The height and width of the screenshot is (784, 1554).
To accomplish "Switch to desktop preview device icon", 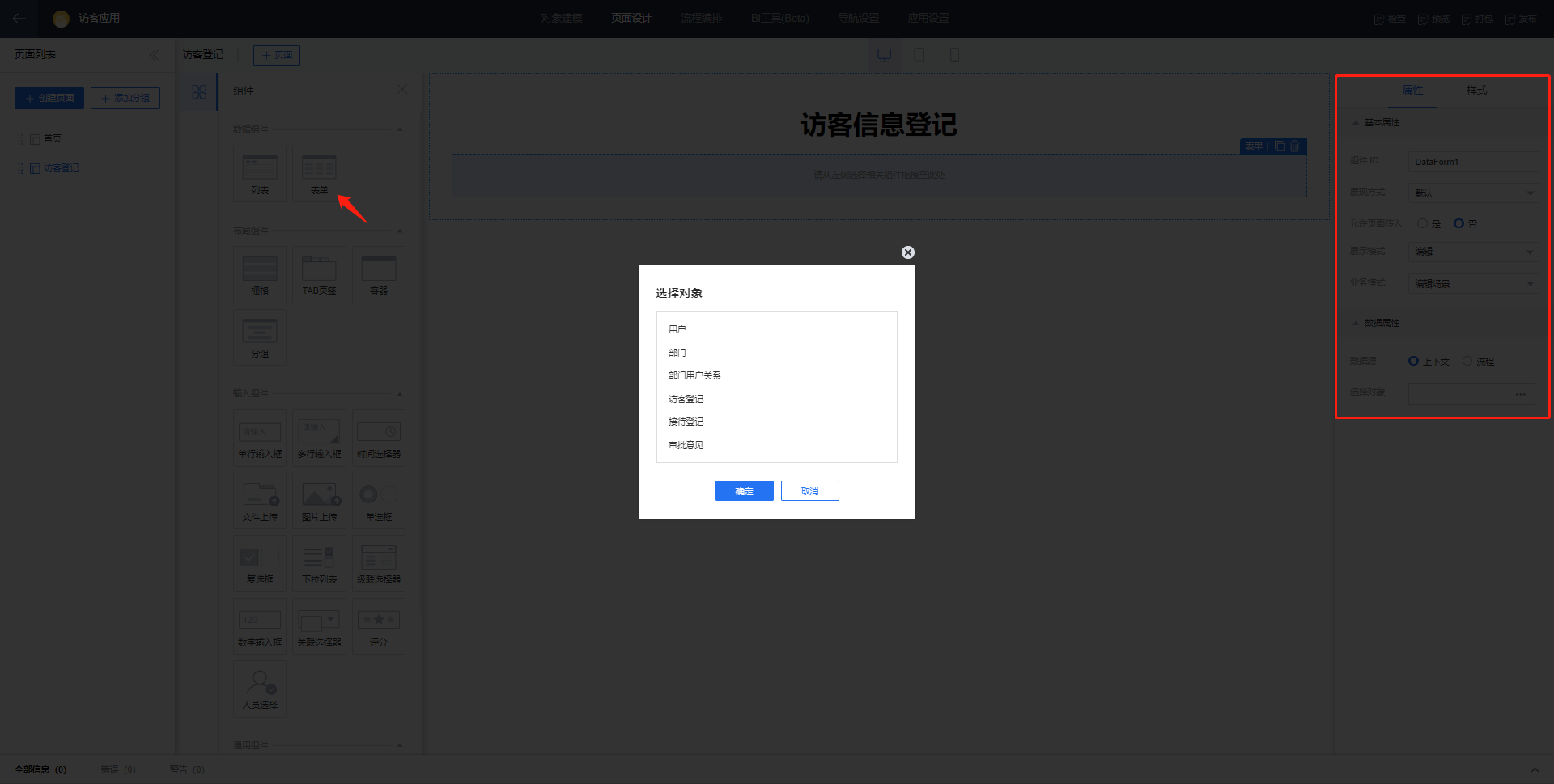I will coord(884,55).
